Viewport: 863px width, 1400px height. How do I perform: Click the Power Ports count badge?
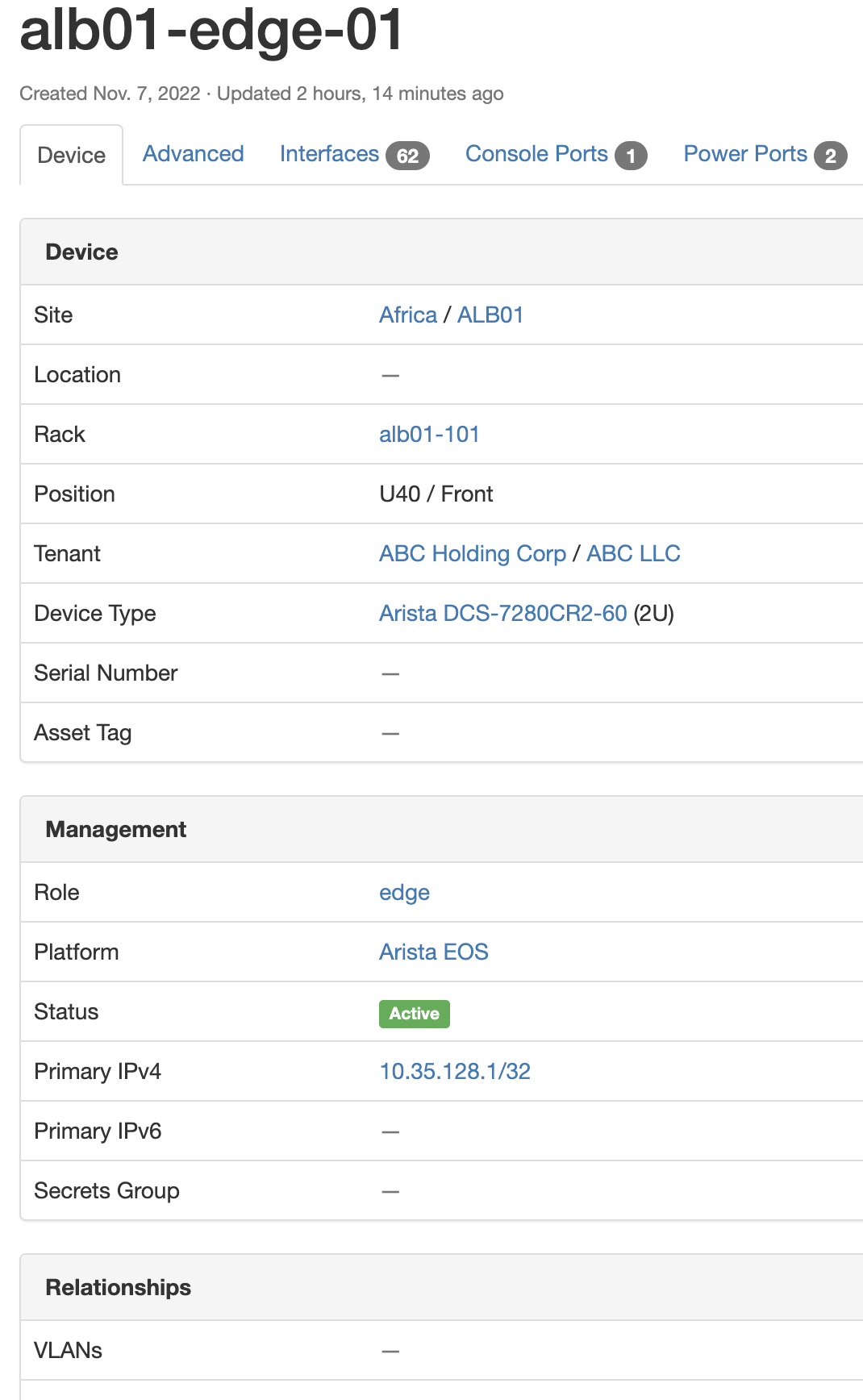tap(830, 156)
